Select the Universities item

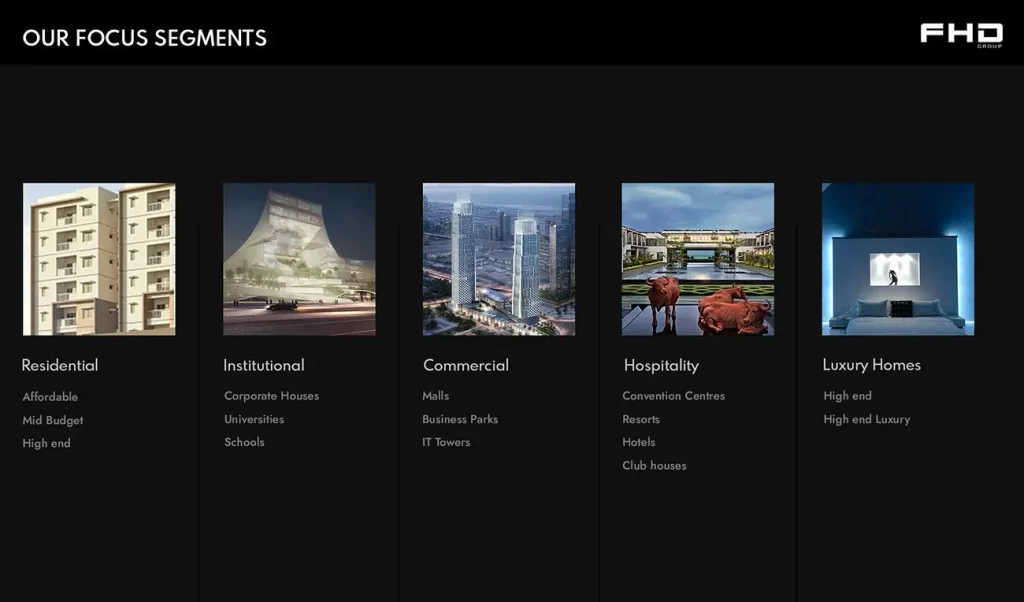(254, 419)
